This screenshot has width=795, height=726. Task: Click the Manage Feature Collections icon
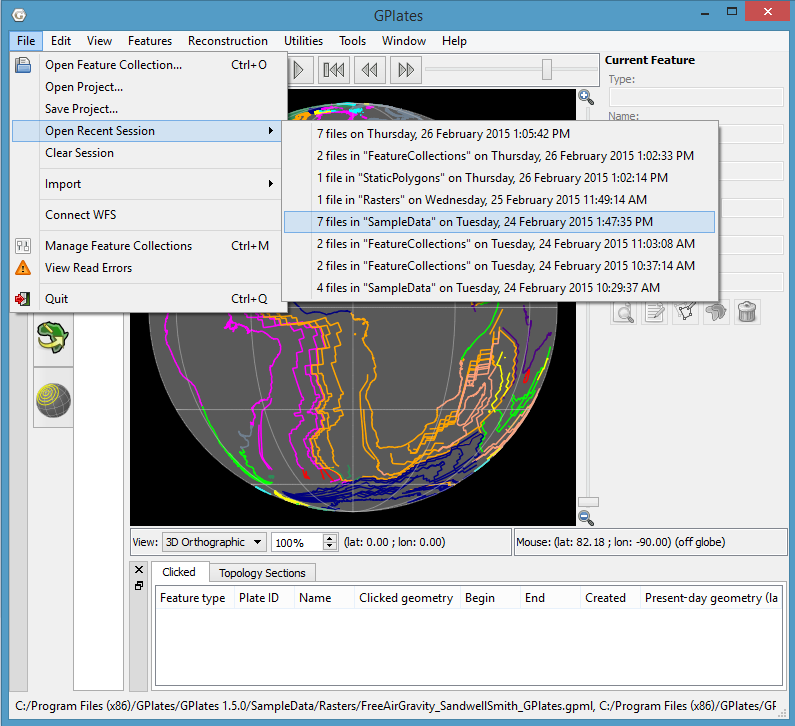pyautogui.click(x=23, y=246)
